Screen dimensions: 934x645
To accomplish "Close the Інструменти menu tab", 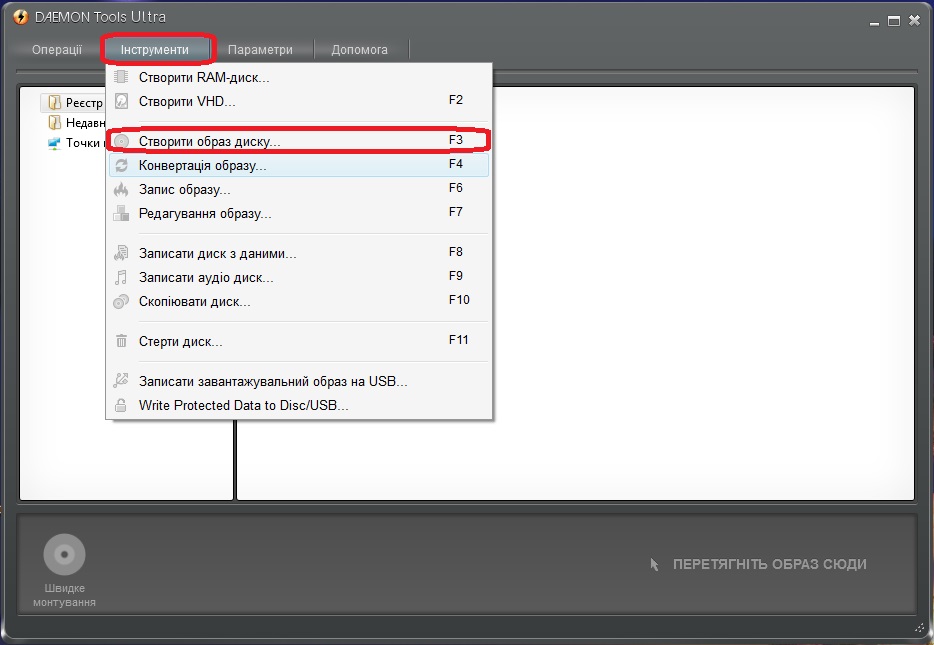I will click(x=155, y=49).
